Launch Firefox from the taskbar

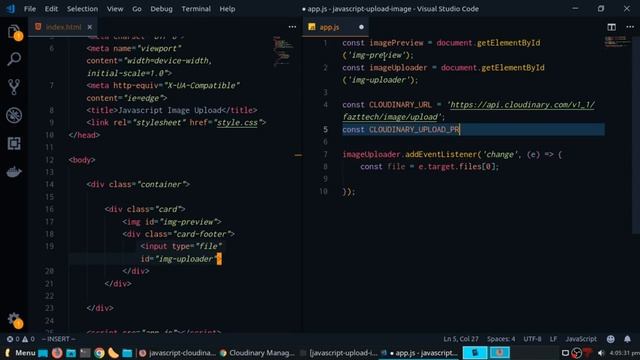click(x=57, y=353)
